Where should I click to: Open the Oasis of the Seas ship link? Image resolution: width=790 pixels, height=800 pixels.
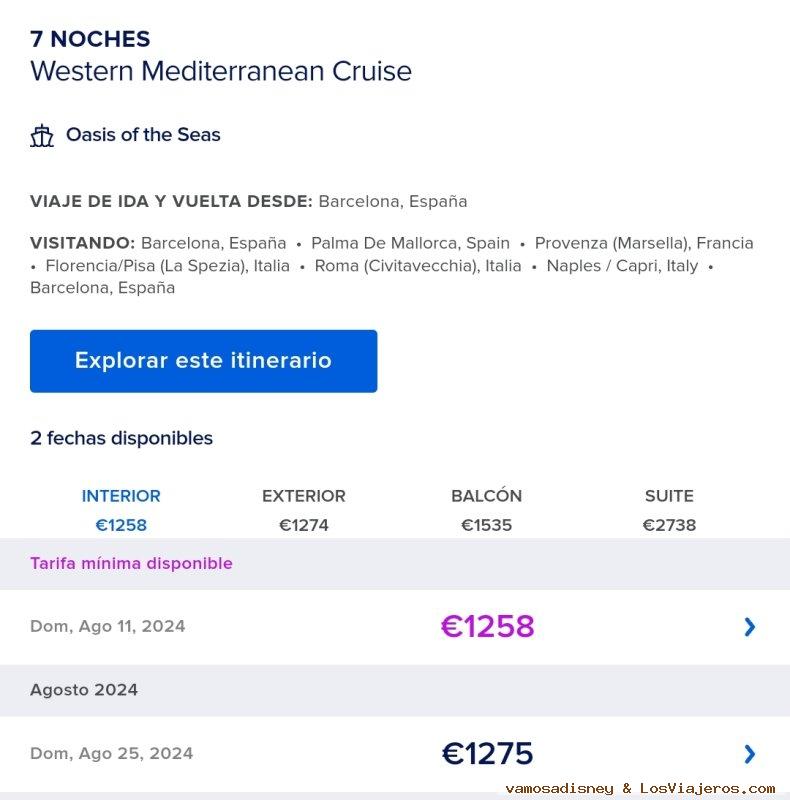143,135
